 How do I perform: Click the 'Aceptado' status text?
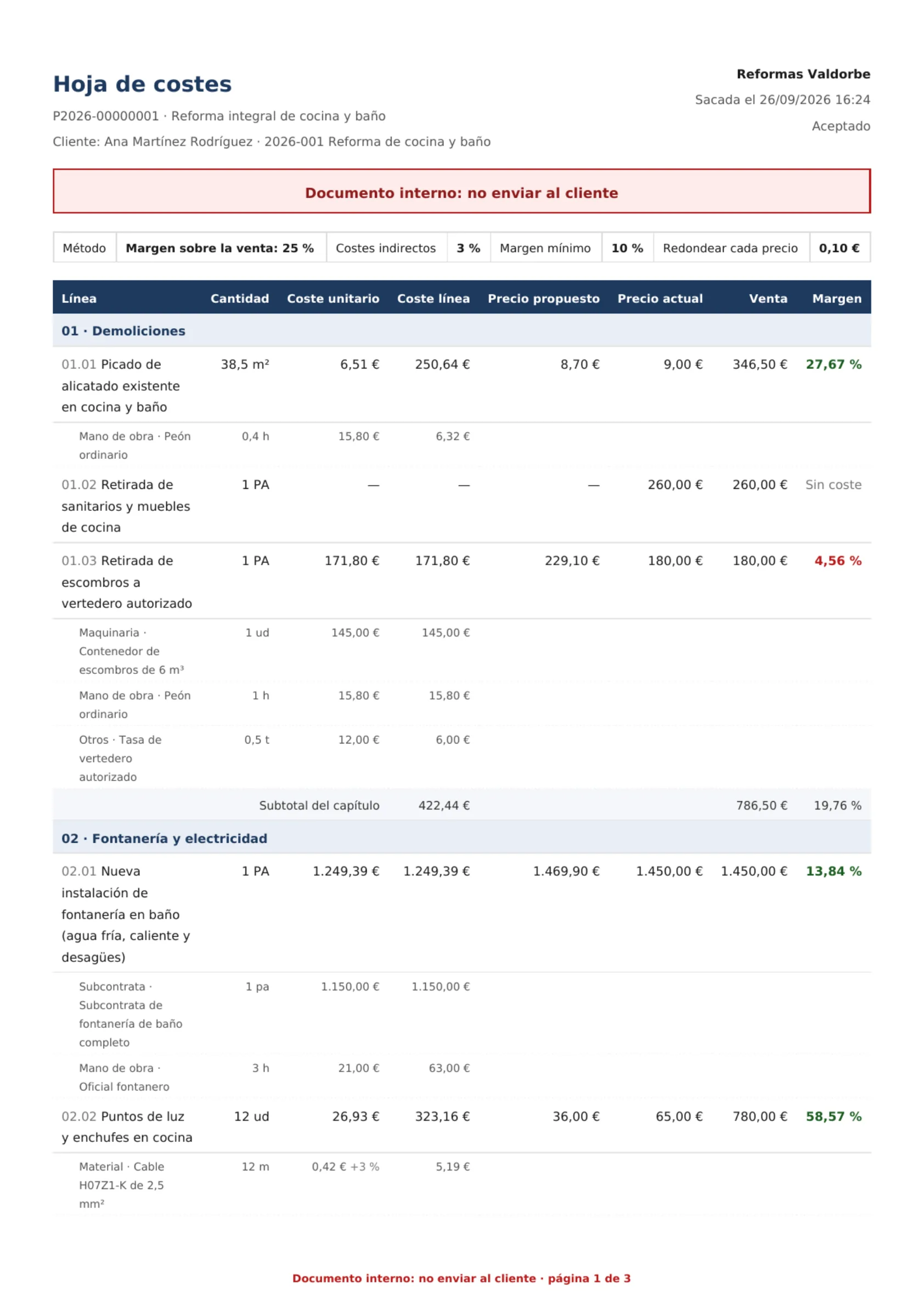[x=841, y=126]
